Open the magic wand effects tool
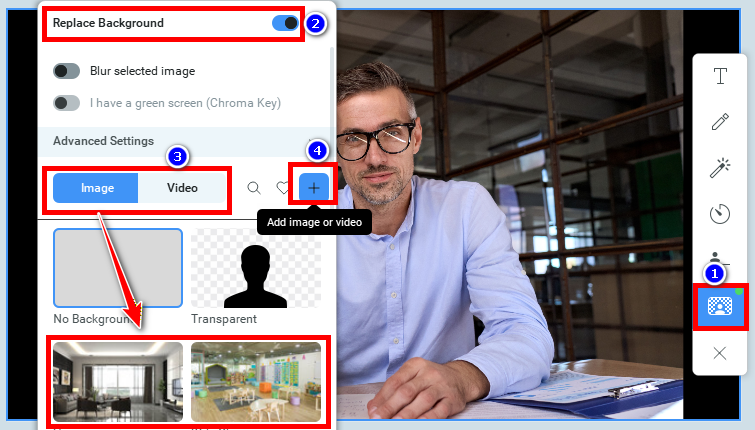755x430 pixels. pos(719,168)
